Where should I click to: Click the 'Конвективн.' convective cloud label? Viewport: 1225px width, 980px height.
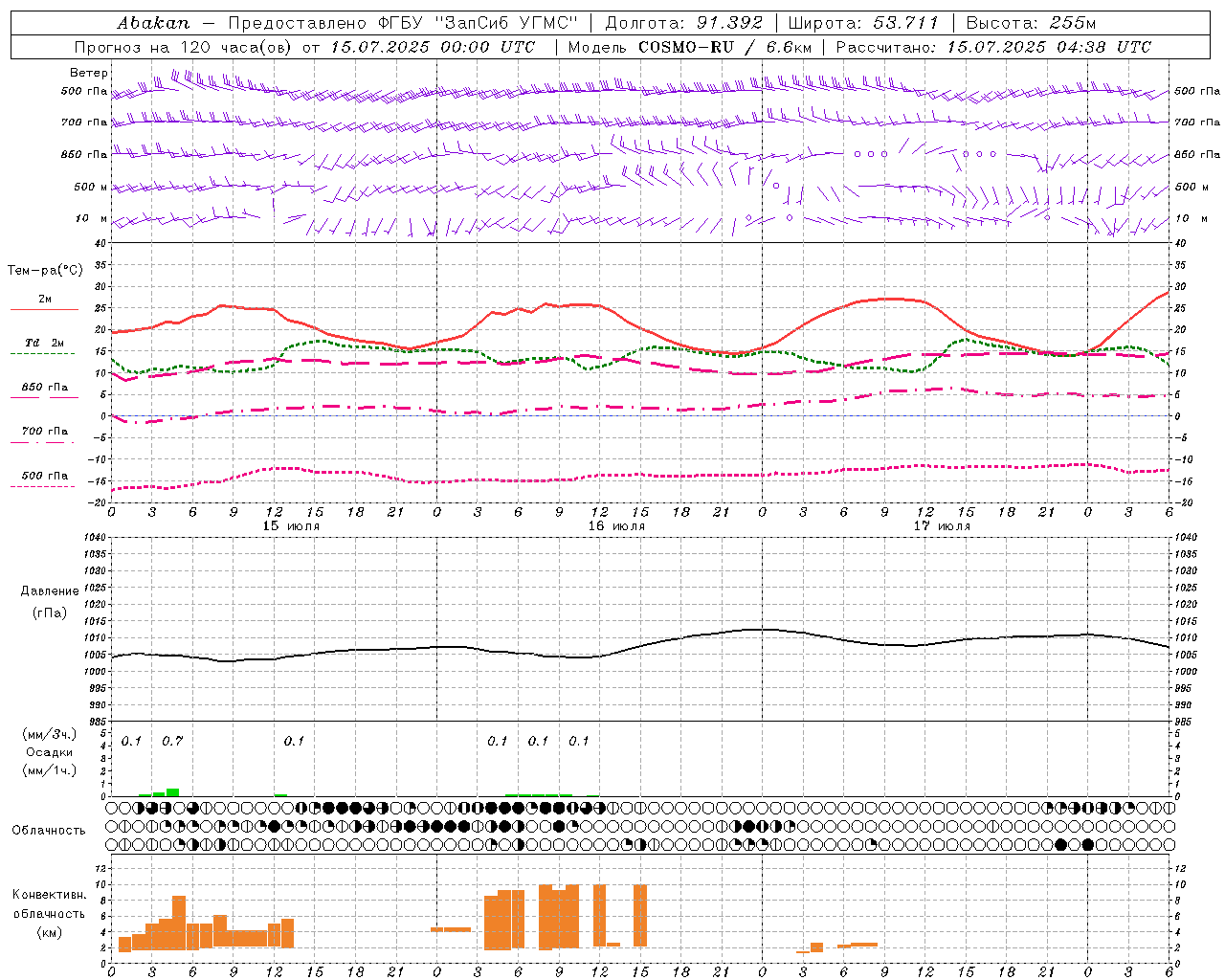tap(50, 895)
